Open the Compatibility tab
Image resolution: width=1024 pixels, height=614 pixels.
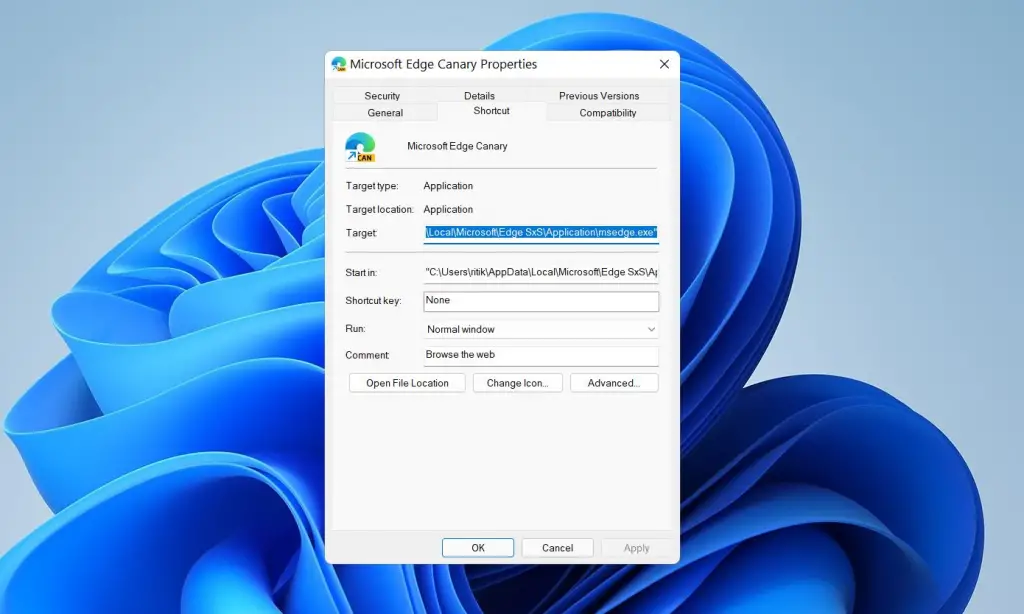tap(607, 112)
